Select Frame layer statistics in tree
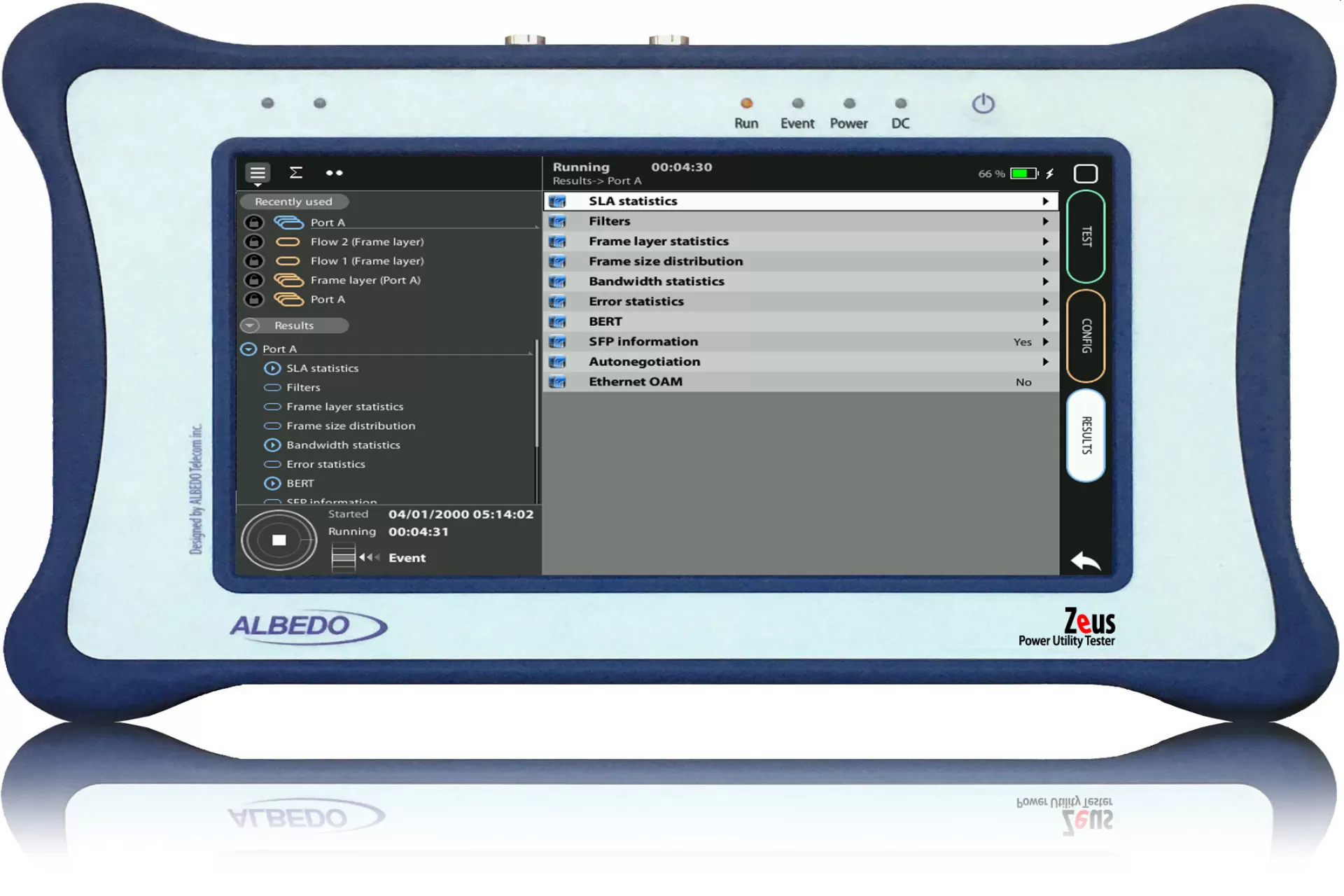1344x896 pixels. pyautogui.click(x=345, y=407)
